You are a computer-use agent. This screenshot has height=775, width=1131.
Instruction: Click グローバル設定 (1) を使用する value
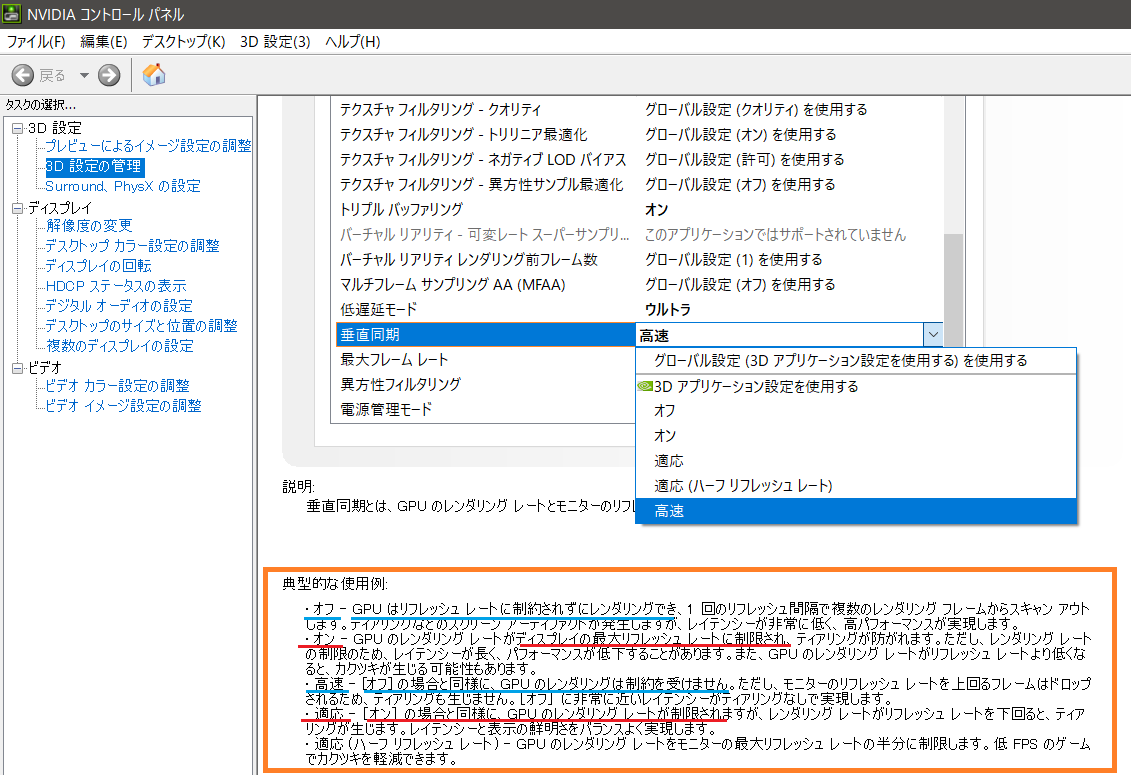(734, 260)
